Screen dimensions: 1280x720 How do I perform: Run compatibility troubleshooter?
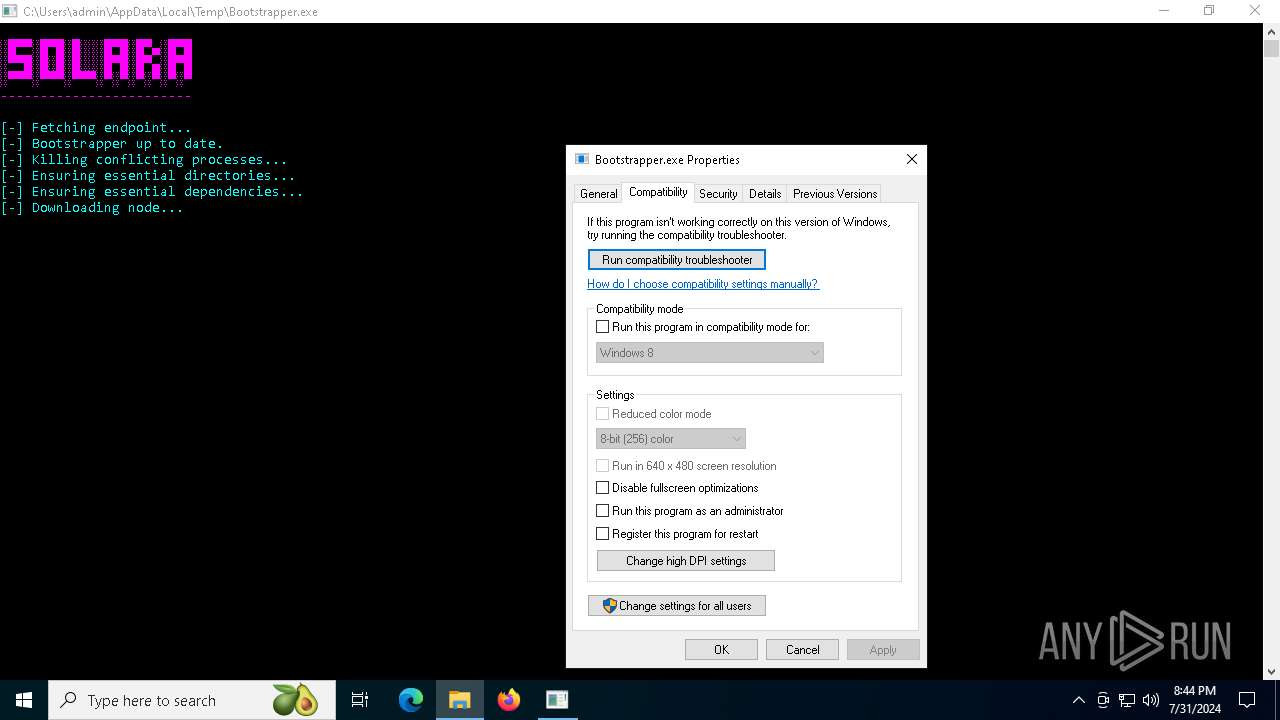[677, 260]
